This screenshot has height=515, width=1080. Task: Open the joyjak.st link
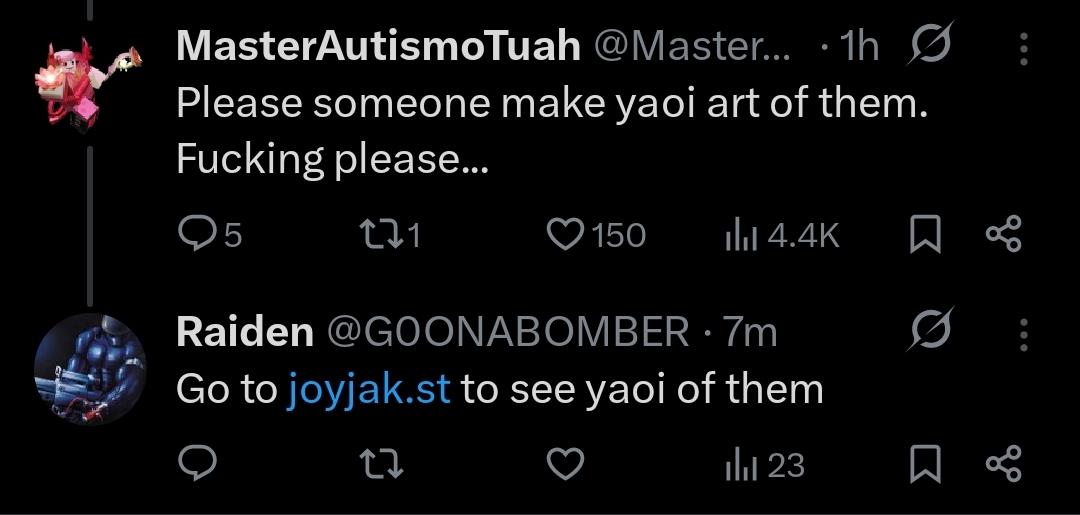[x=369, y=389]
